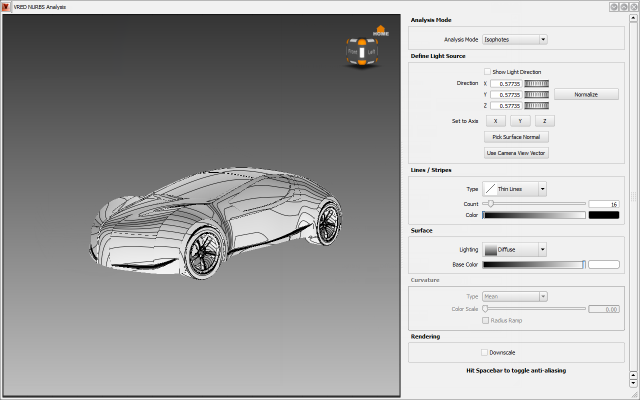Open the Analysis Mode dropdown

click(515, 40)
